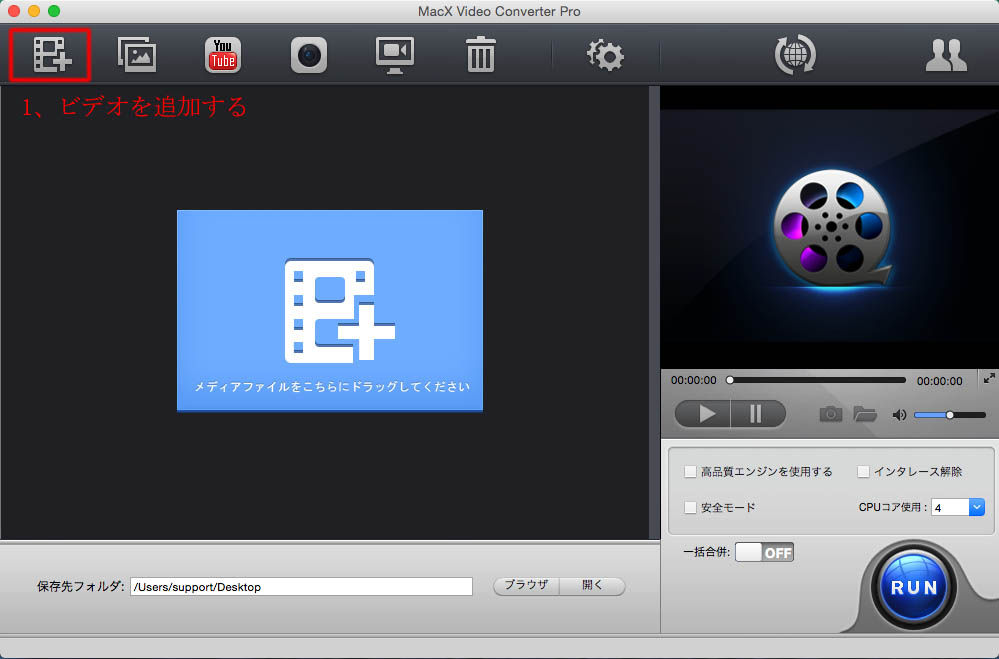Image resolution: width=999 pixels, height=659 pixels.
Task: Open the users about icon
Action: (946, 55)
